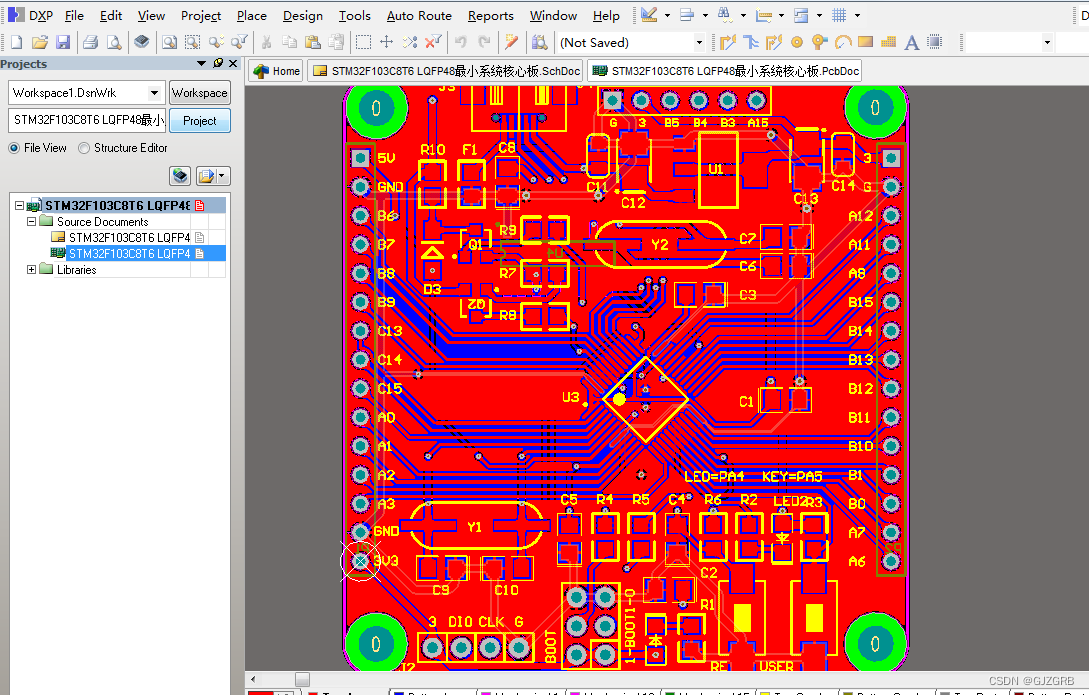Choose the Structure Editor radio option
The width and height of the screenshot is (1089, 695).
click(84, 148)
